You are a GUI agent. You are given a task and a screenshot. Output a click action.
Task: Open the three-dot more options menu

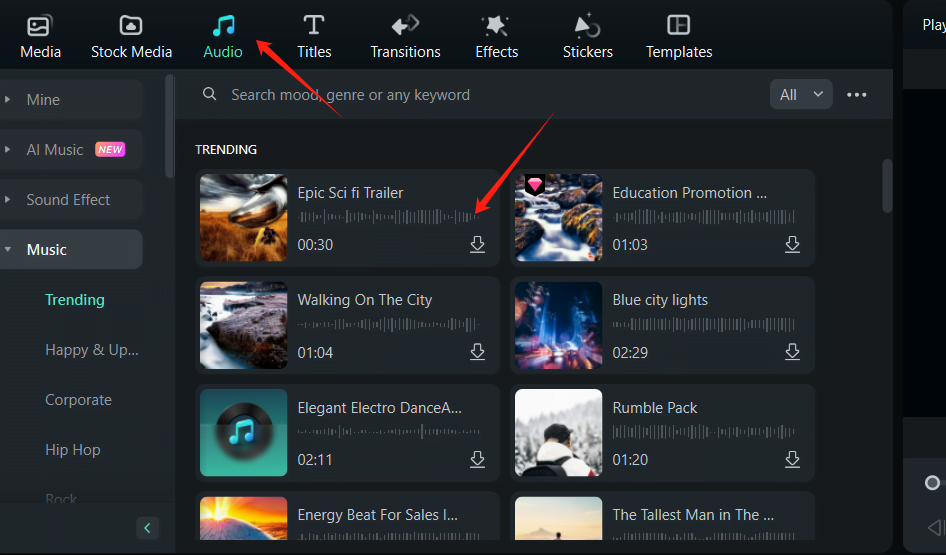tap(856, 95)
